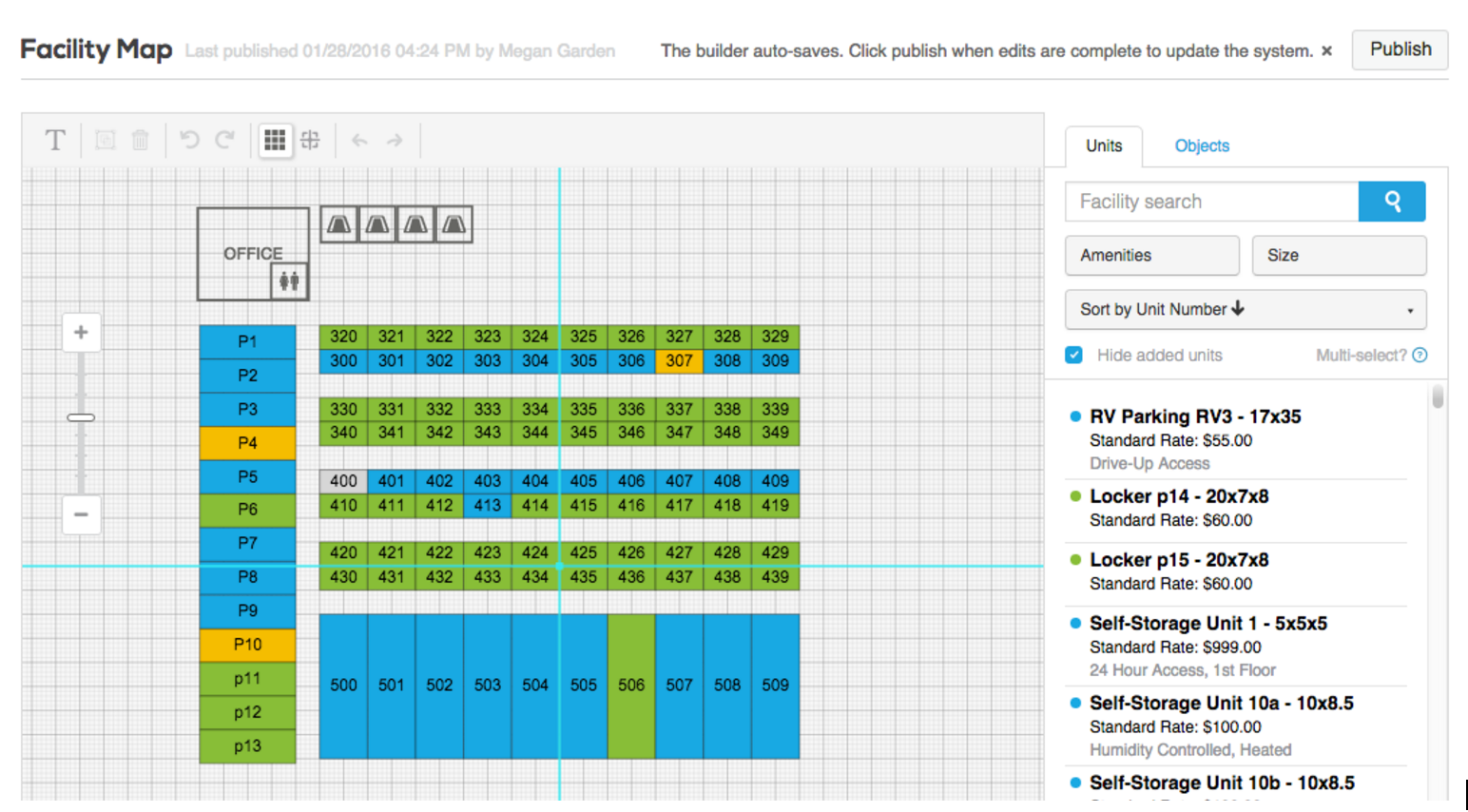Open the Amenities filter
The height and width of the screenshot is (812, 1468).
[1152, 256]
